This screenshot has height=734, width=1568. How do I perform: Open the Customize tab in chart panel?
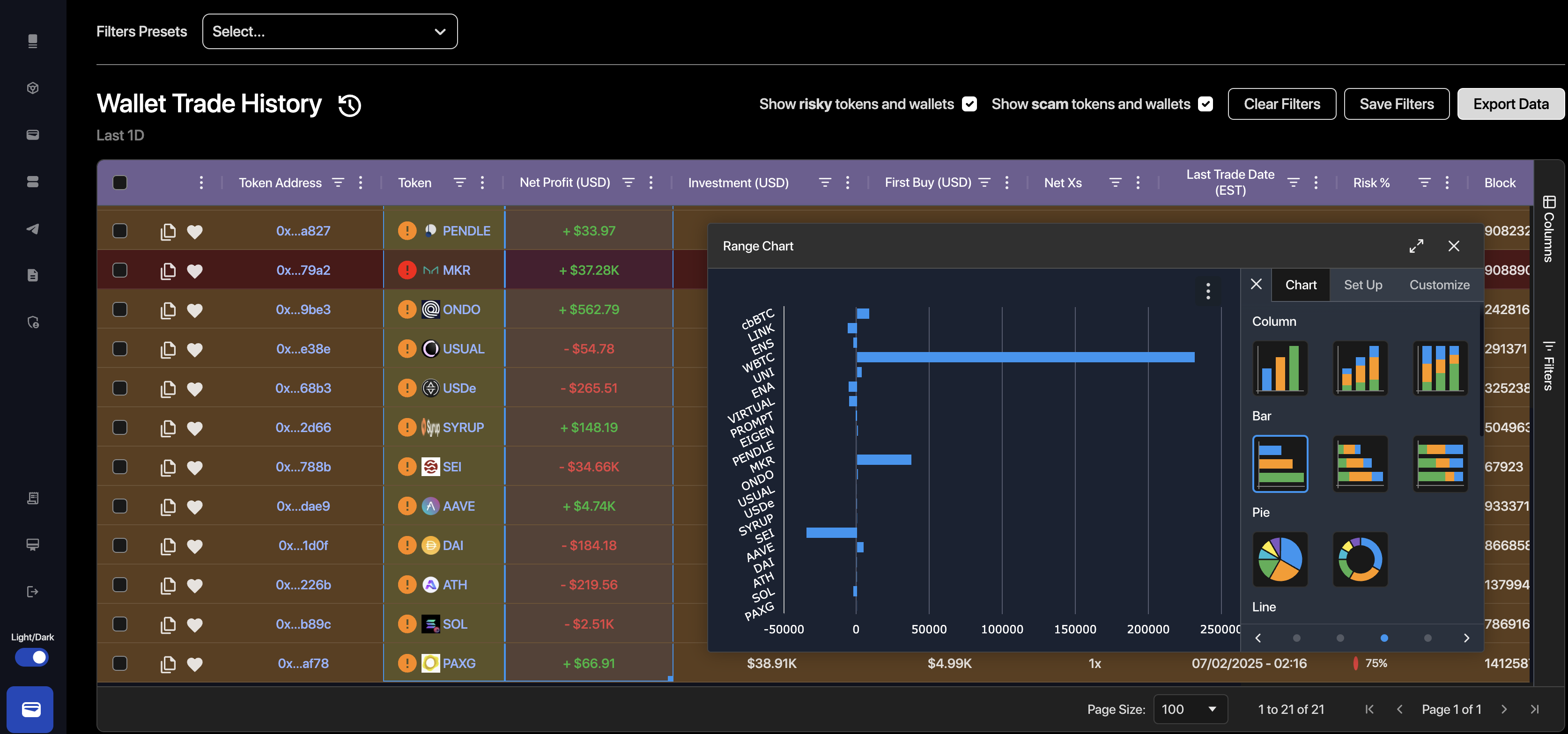click(1439, 285)
